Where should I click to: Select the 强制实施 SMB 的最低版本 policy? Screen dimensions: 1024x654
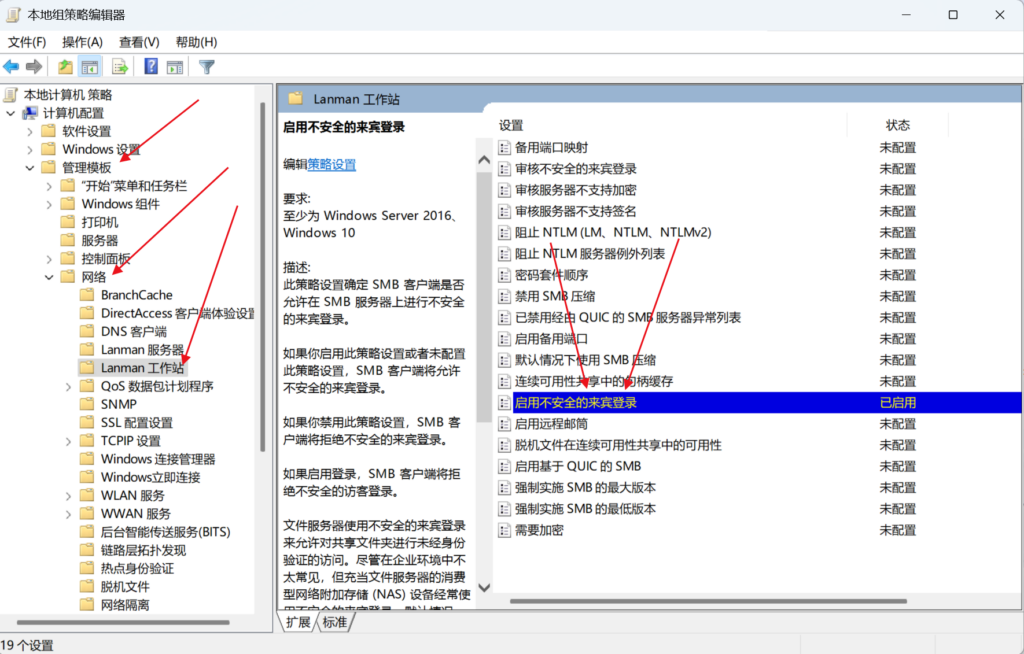(585, 509)
